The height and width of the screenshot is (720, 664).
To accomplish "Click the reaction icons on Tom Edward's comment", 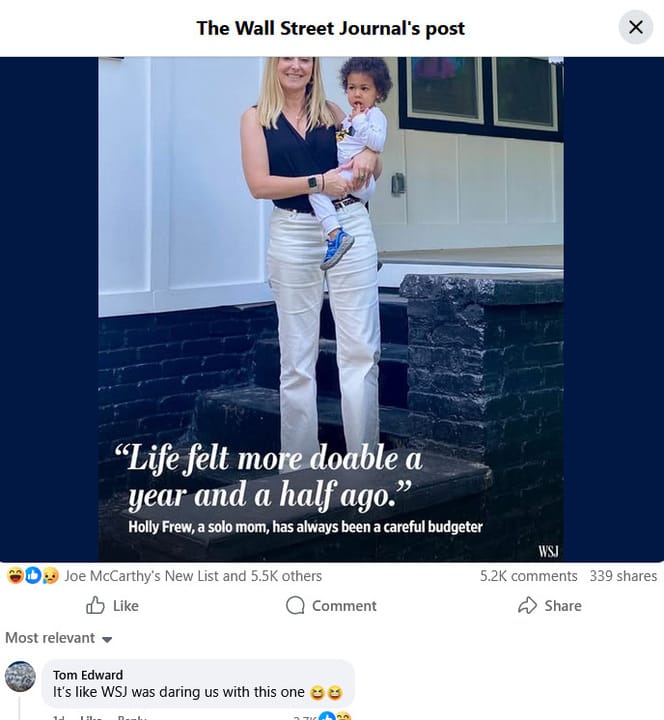I will 335,716.
